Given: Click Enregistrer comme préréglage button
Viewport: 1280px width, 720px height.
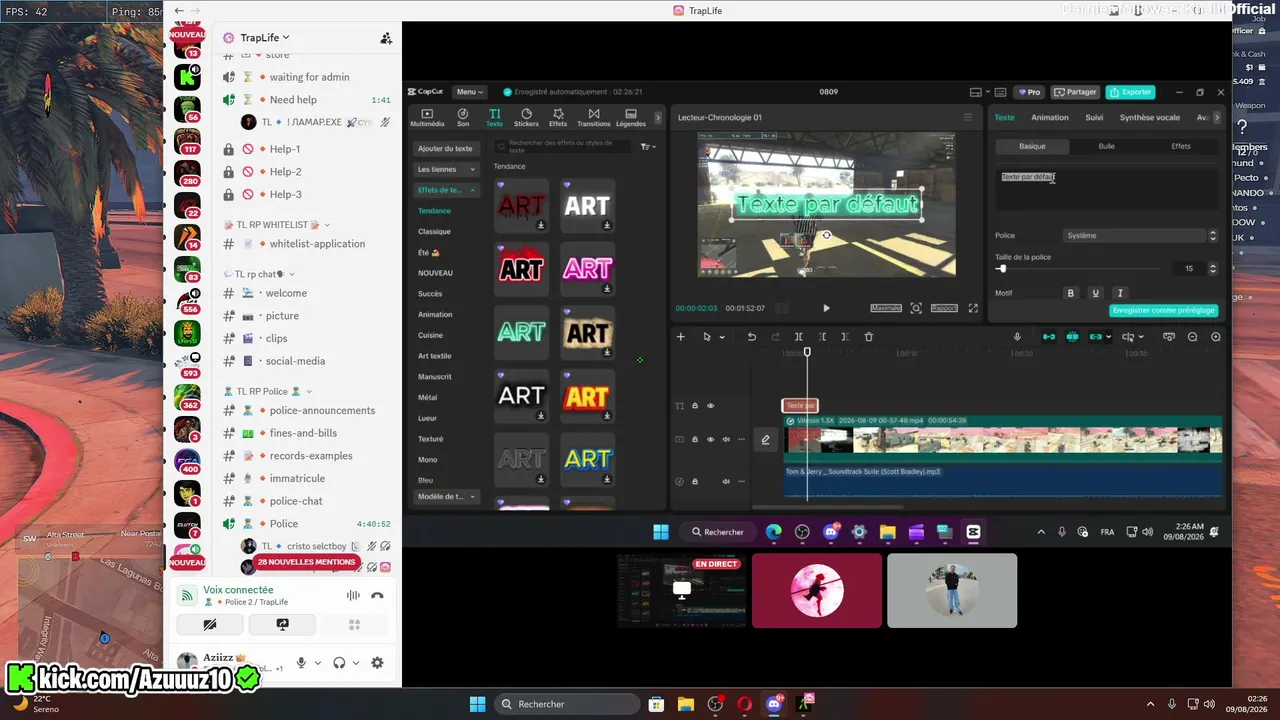Looking at the screenshot, I should tap(1163, 311).
